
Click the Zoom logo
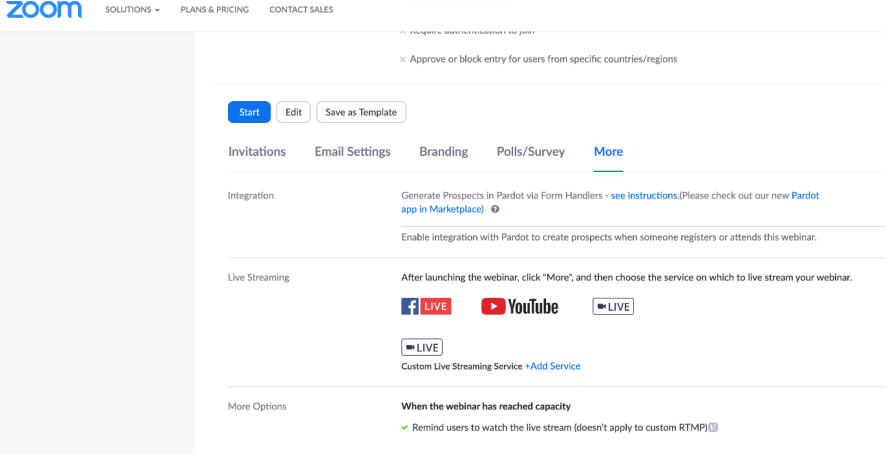point(43,10)
